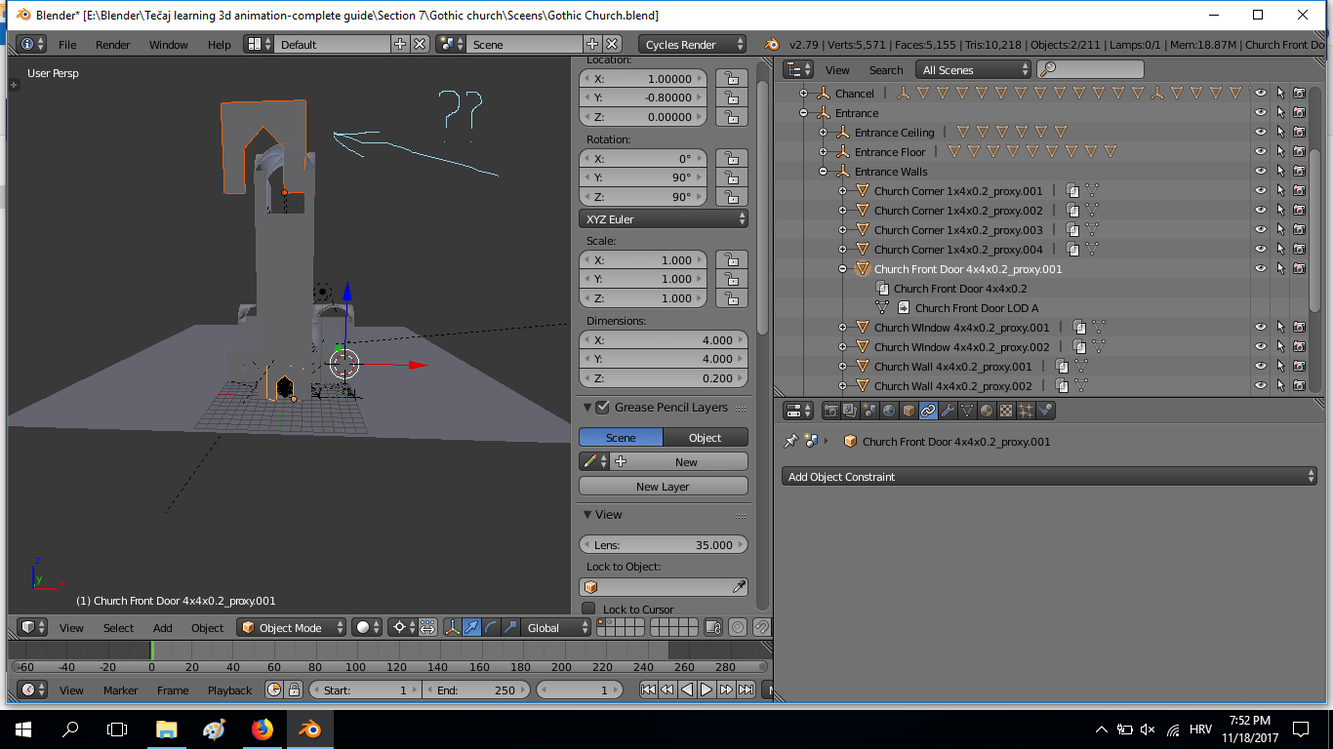Click the Lens 35.000 value field

click(x=663, y=545)
